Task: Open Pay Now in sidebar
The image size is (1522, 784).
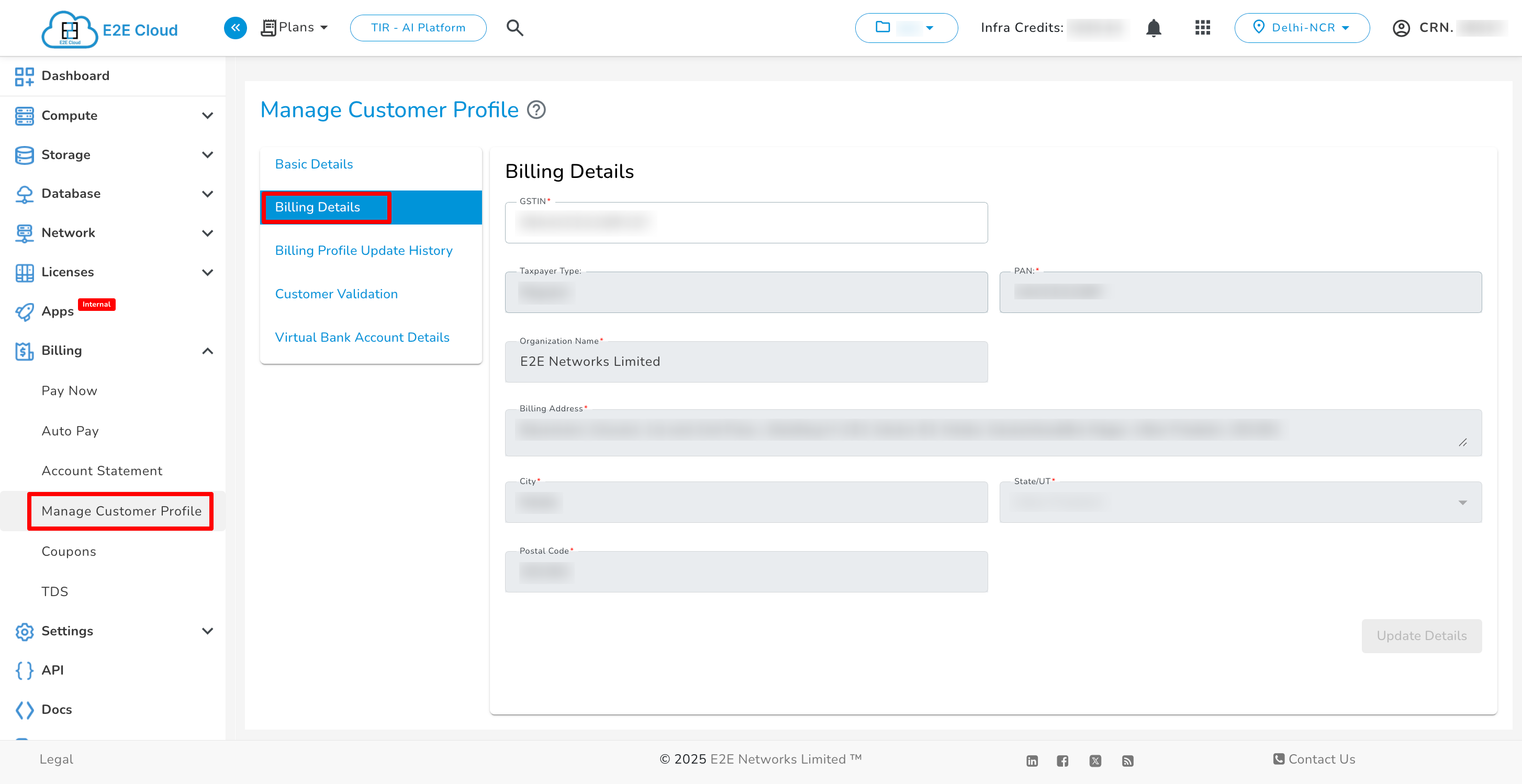Action: click(69, 391)
